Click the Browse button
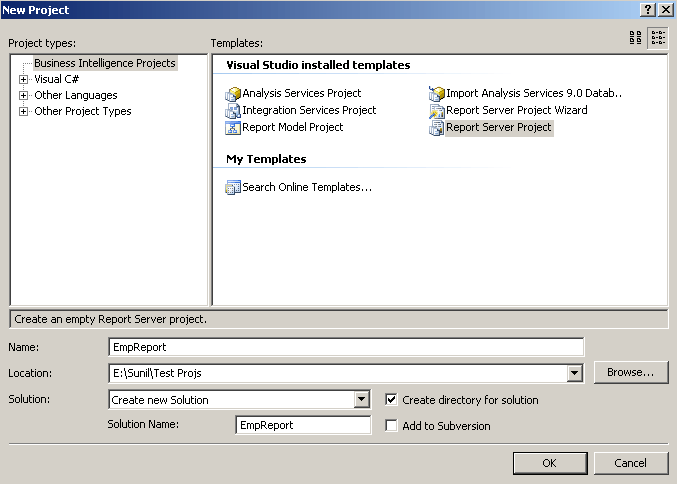This screenshot has height=484, width=677. click(631, 372)
